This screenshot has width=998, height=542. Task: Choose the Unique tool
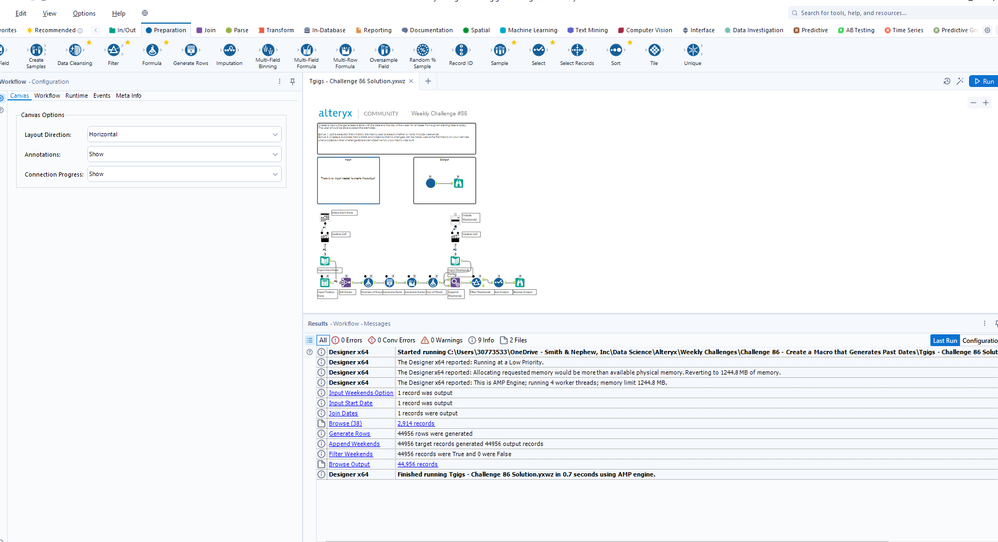tap(692, 51)
